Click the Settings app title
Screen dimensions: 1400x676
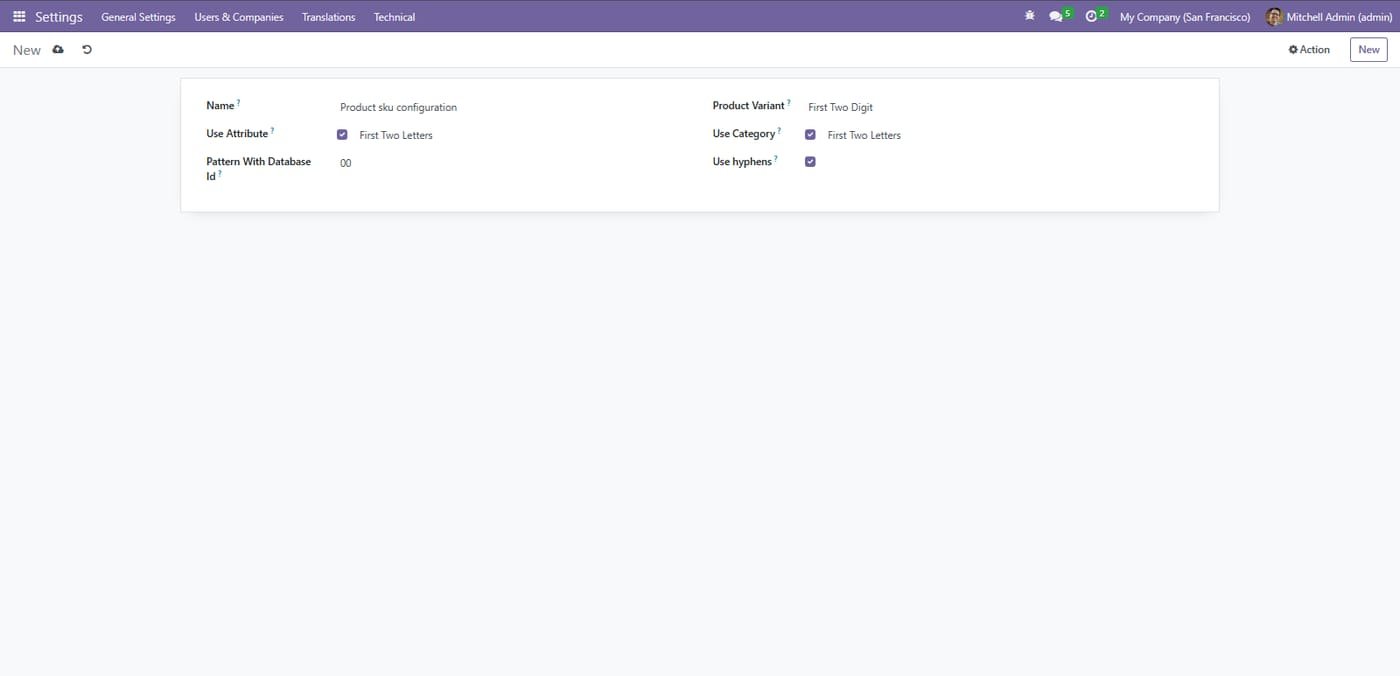point(59,17)
